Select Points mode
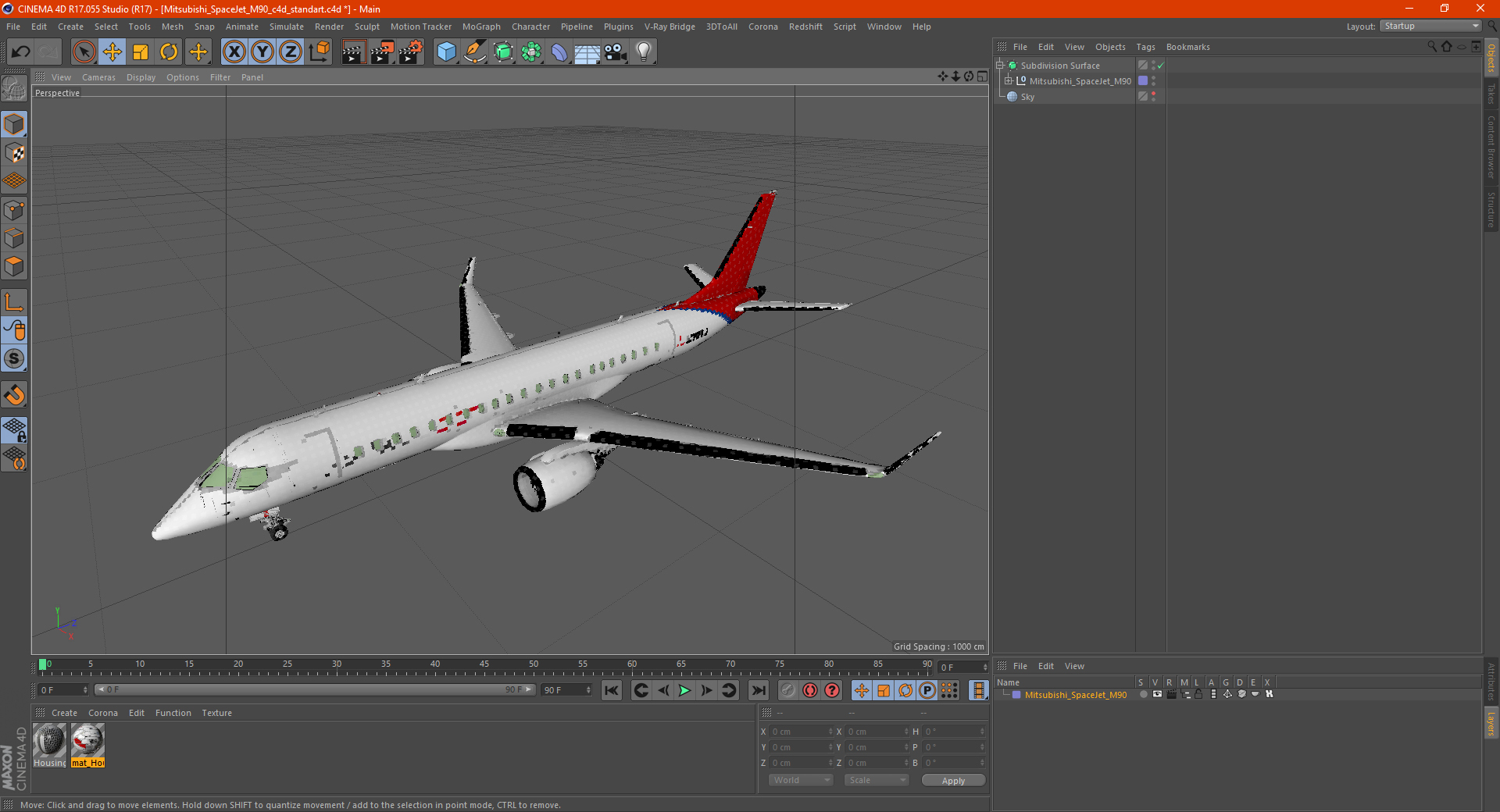The height and width of the screenshot is (812, 1500). point(14,210)
